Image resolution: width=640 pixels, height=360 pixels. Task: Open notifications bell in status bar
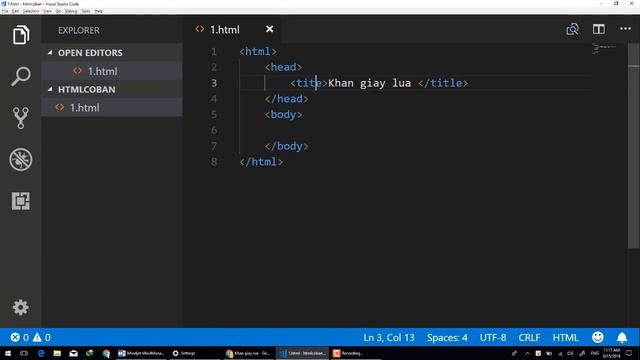pyautogui.click(x=622, y=338)
